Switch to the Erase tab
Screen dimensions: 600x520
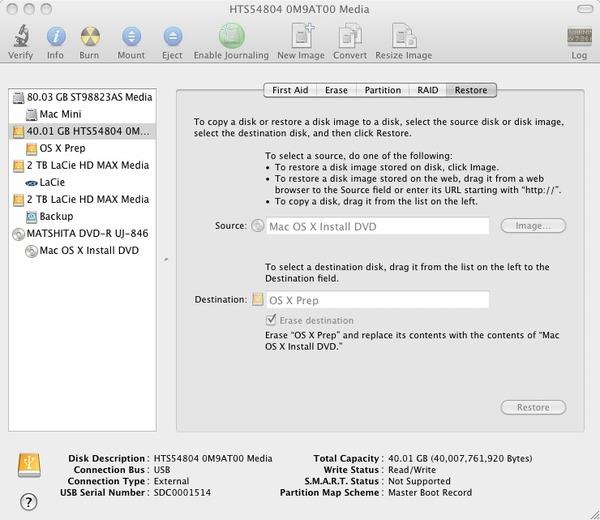pyautogui.click(x=336, y=90)
